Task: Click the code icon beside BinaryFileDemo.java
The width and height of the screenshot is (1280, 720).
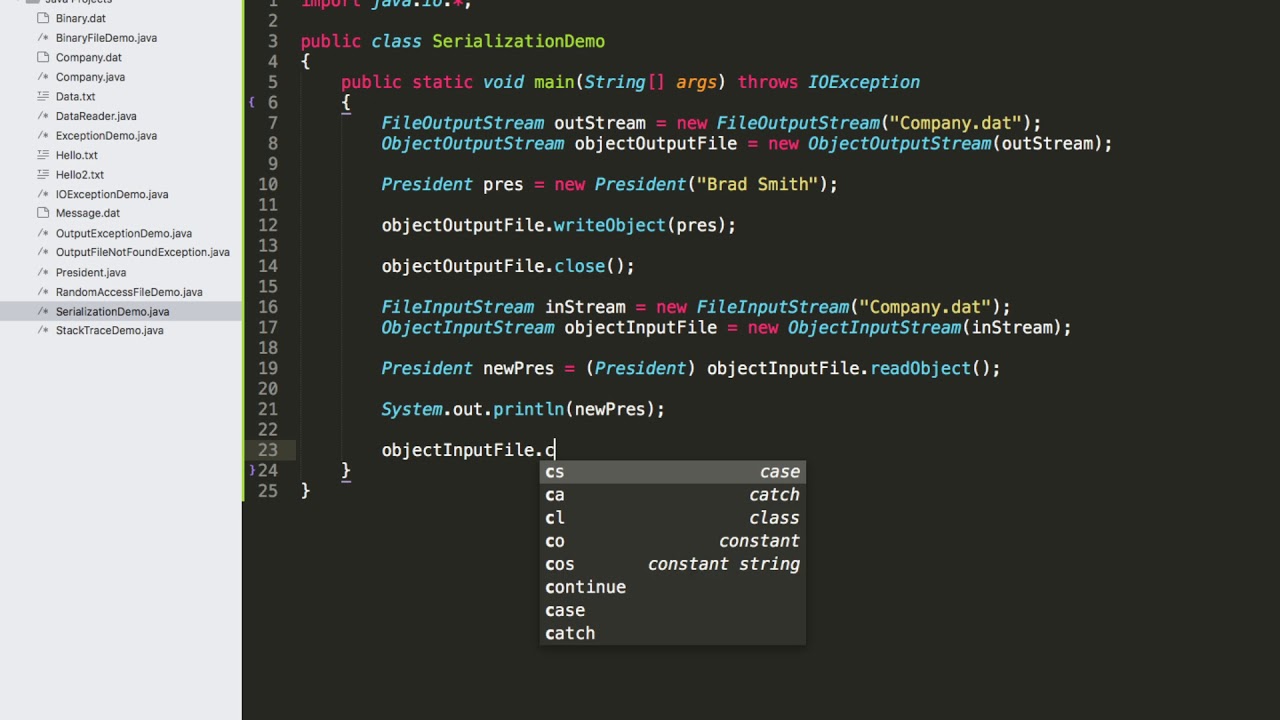Action: point(43,38)
